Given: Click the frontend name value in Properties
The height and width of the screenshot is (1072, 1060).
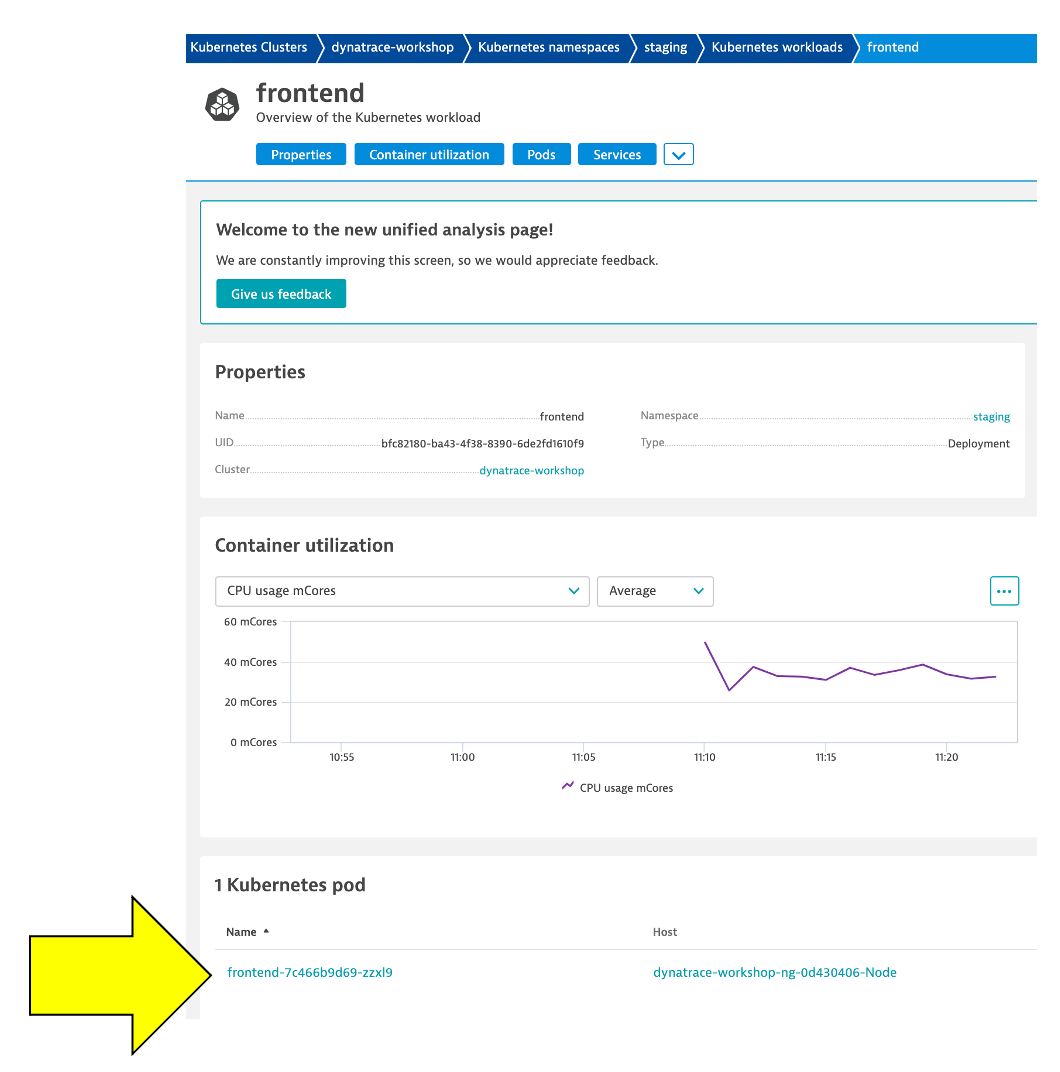Looking at the screenshot, I should [x=561, y=416].
